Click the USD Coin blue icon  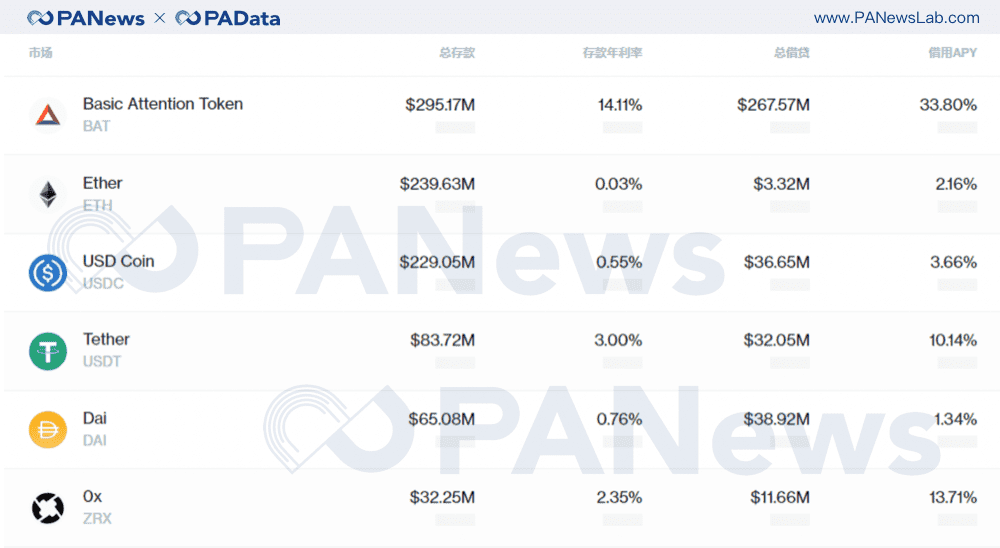[x=48, y=272]
